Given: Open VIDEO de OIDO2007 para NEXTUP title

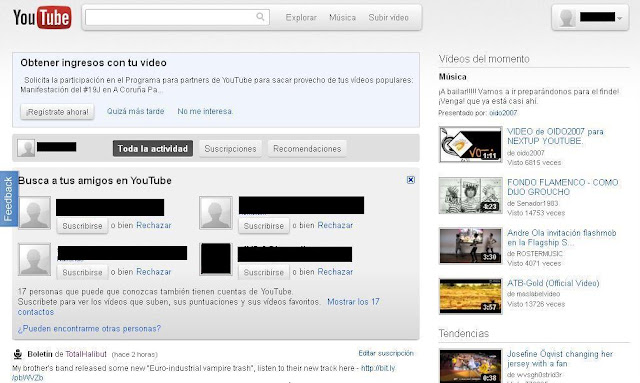Looking at the screenshot, I should [555, 136].
